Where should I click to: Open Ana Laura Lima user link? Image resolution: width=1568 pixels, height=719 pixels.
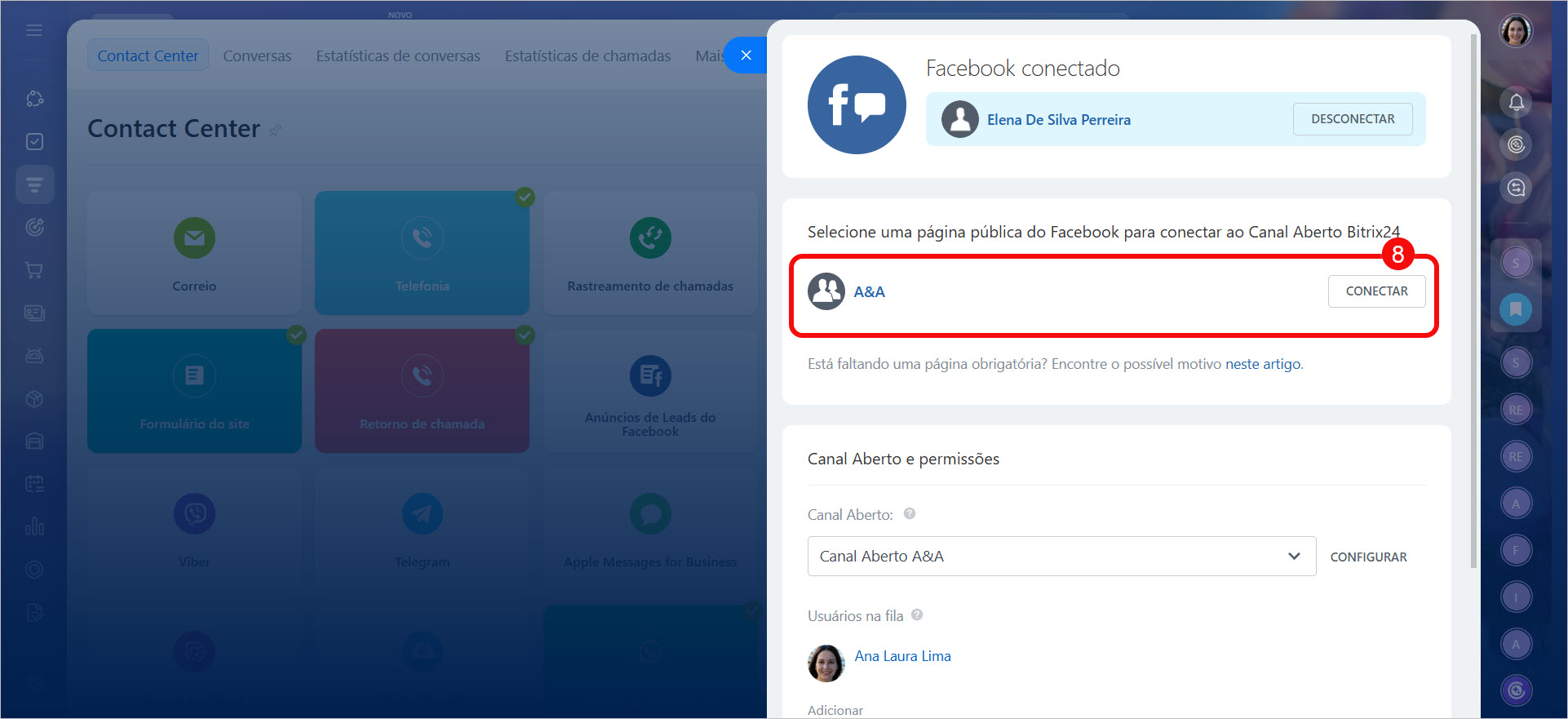[902, 656]
